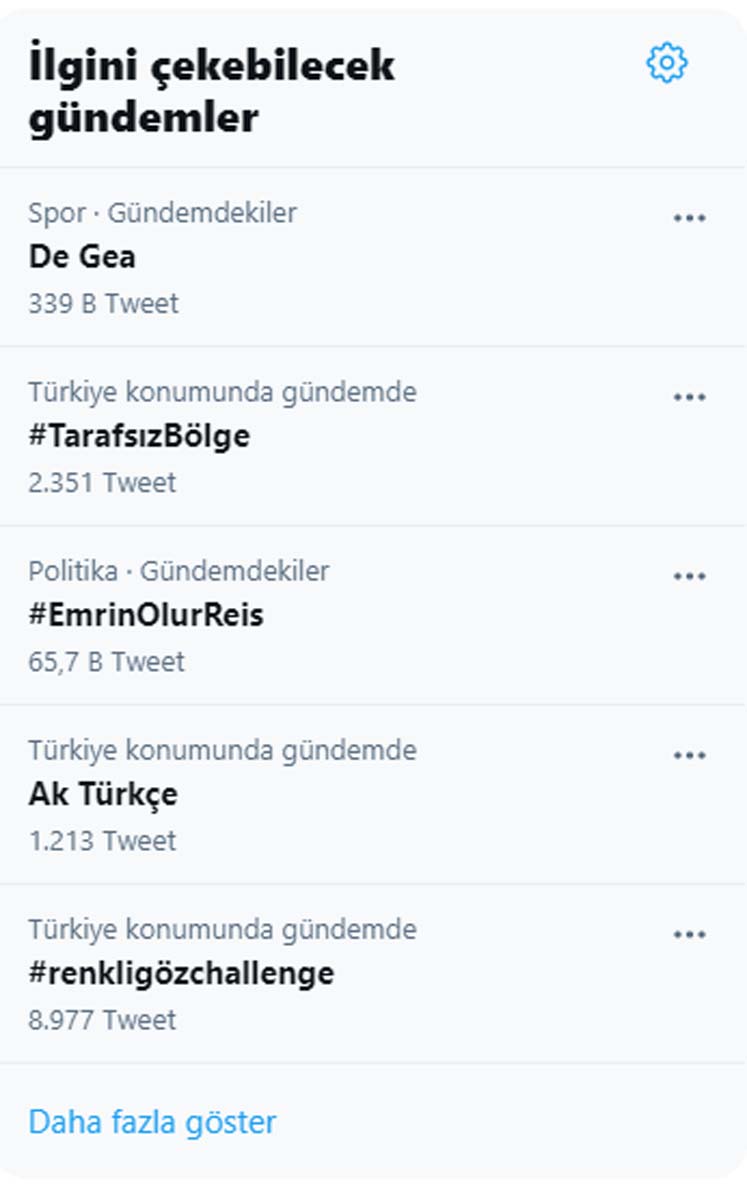This screenshot has height=1200, width=747.
Task: Show more trends via Daha fazla göster
Action: pyautogui.click(x=150, y=1122)
